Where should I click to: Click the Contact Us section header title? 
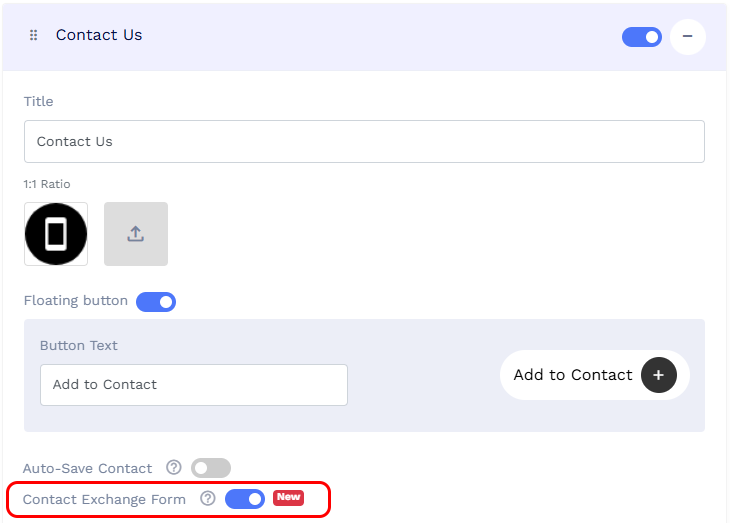tap(99, 35)
